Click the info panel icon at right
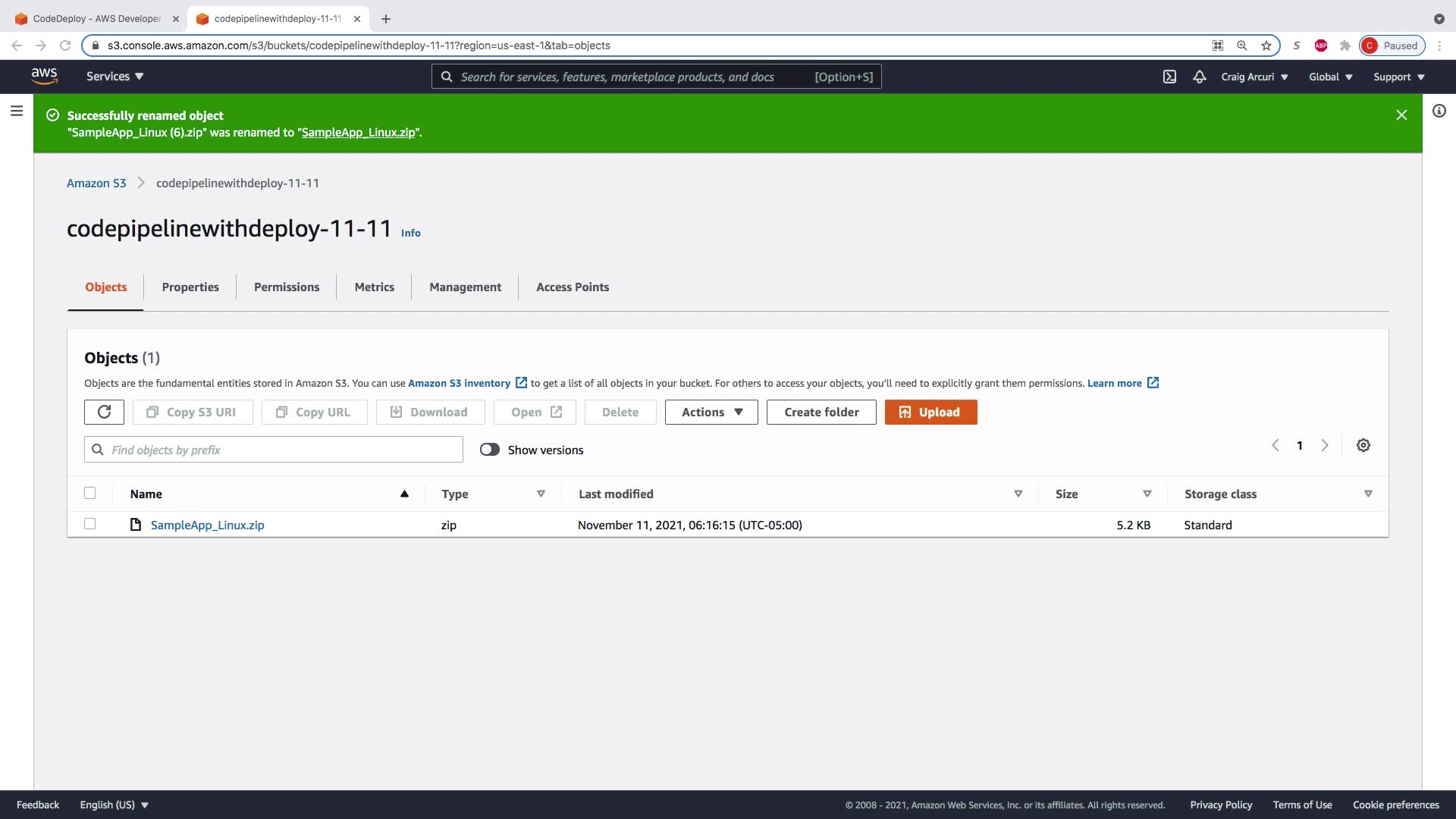This screenshot has height=819, width=1456. pyautogui.click(x=1439, y=111)
